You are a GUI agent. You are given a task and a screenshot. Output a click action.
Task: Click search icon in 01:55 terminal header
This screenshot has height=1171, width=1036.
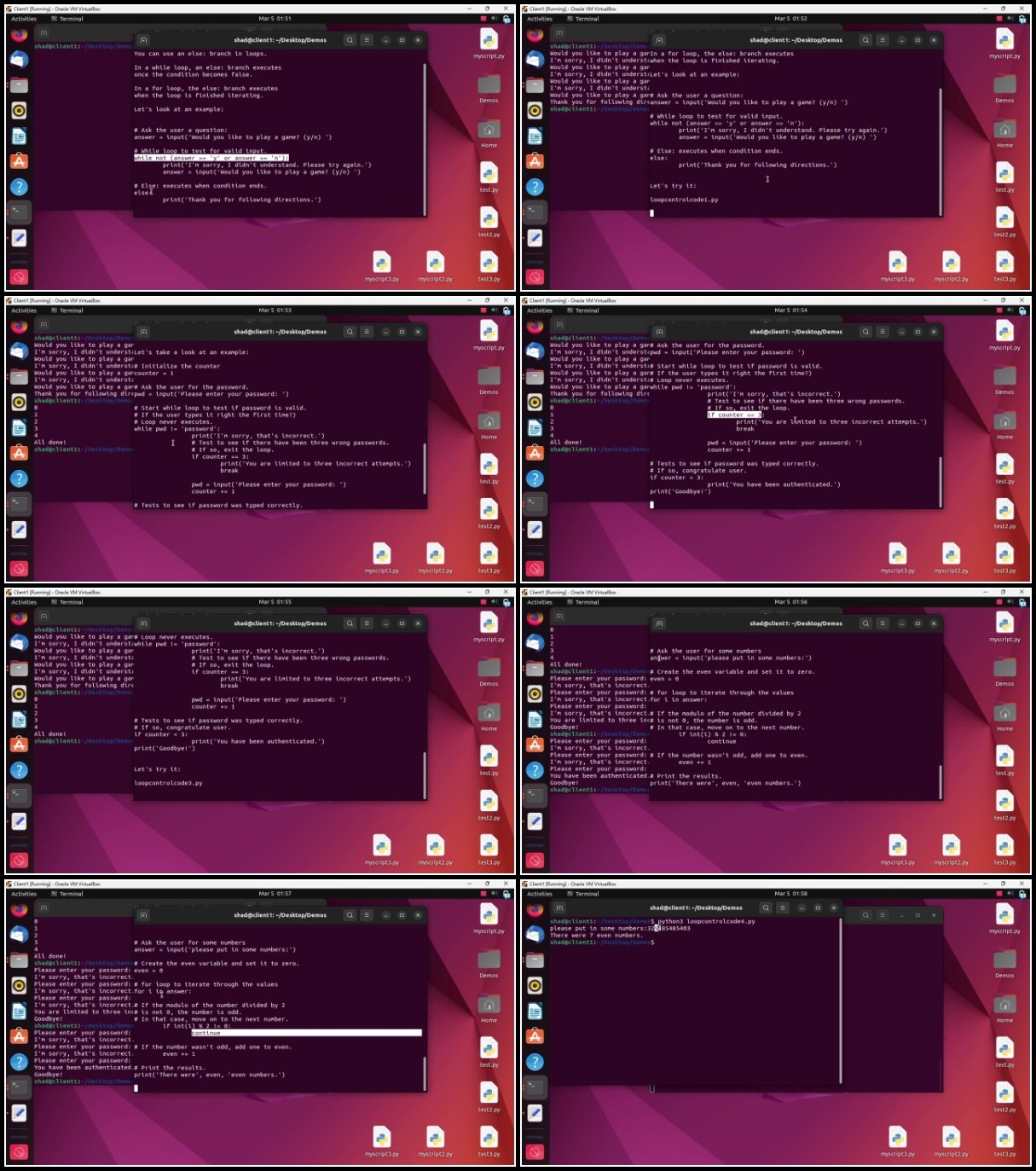point(350,623)
